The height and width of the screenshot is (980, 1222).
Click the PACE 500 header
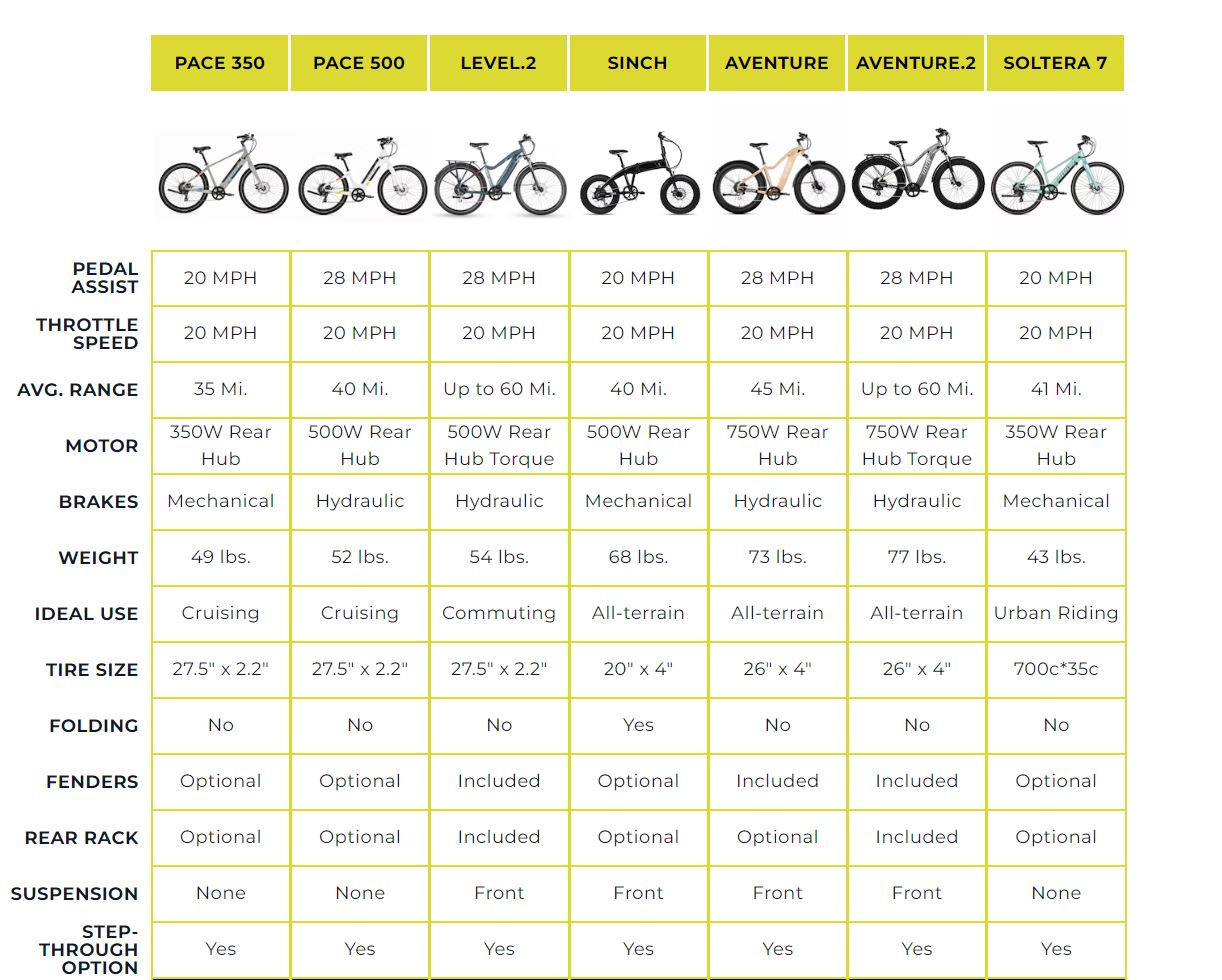(359, 63)
